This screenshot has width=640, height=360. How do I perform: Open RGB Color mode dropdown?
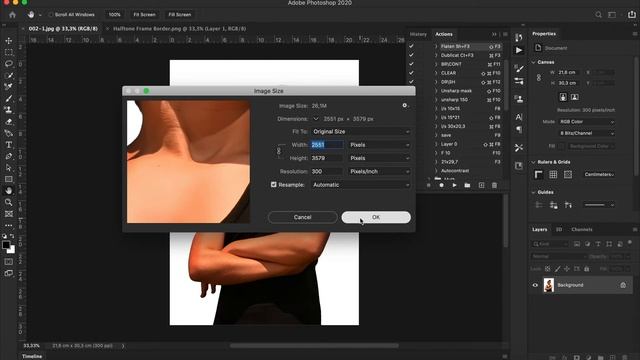click(587, 122)
